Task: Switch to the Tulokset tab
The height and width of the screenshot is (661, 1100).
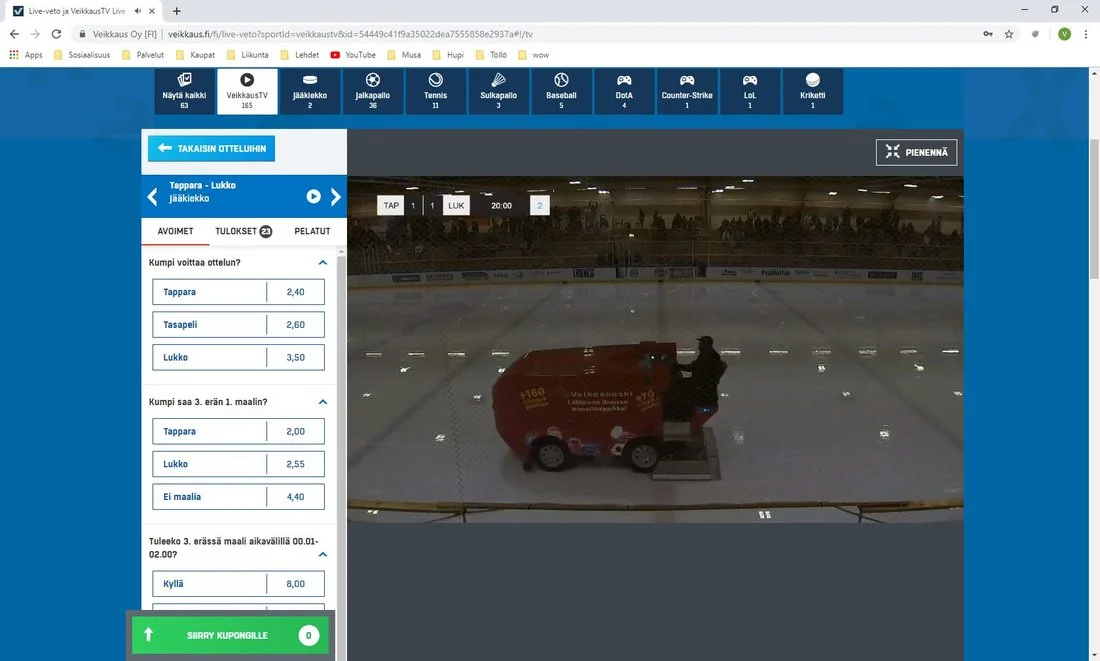Action: tap(243, 231)
